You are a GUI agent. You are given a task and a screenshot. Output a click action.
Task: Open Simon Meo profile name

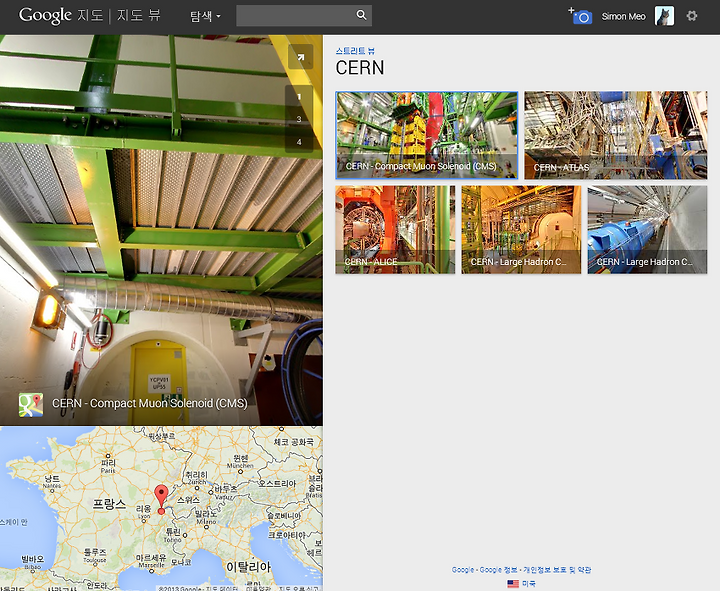coord(623,17)
